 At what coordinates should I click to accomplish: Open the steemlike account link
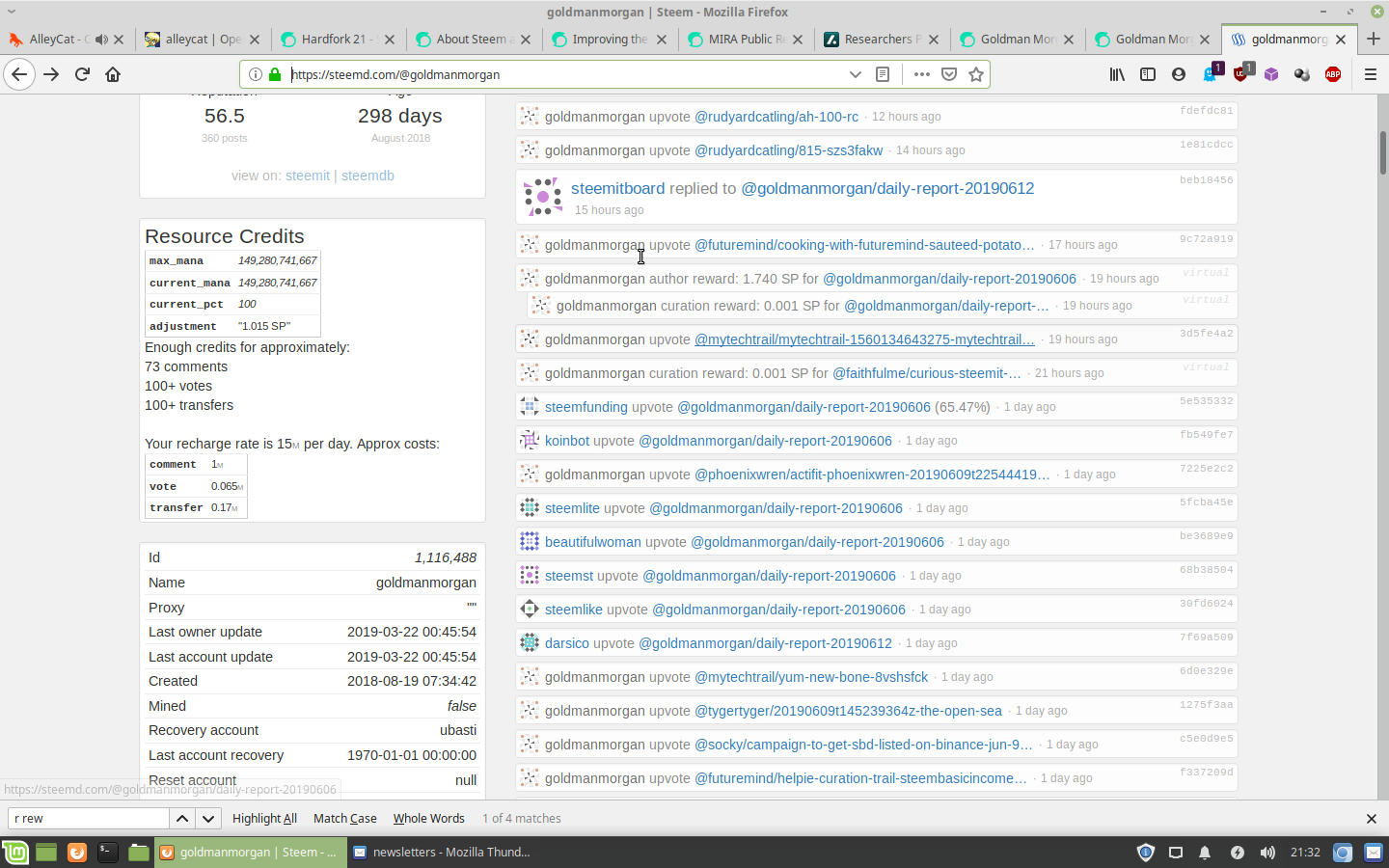574,610
